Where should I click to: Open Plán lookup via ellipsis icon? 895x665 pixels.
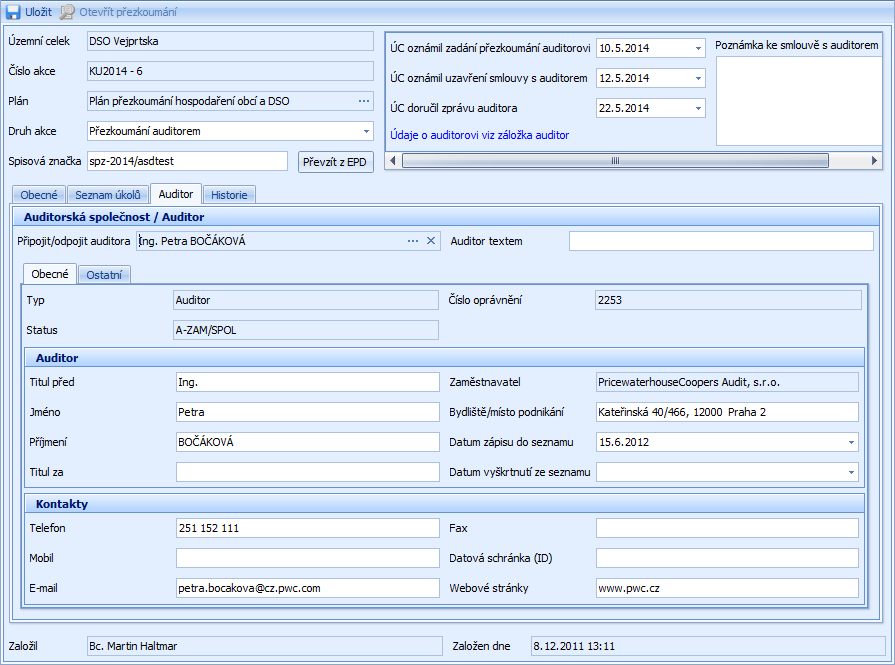[x=364, y=101]
